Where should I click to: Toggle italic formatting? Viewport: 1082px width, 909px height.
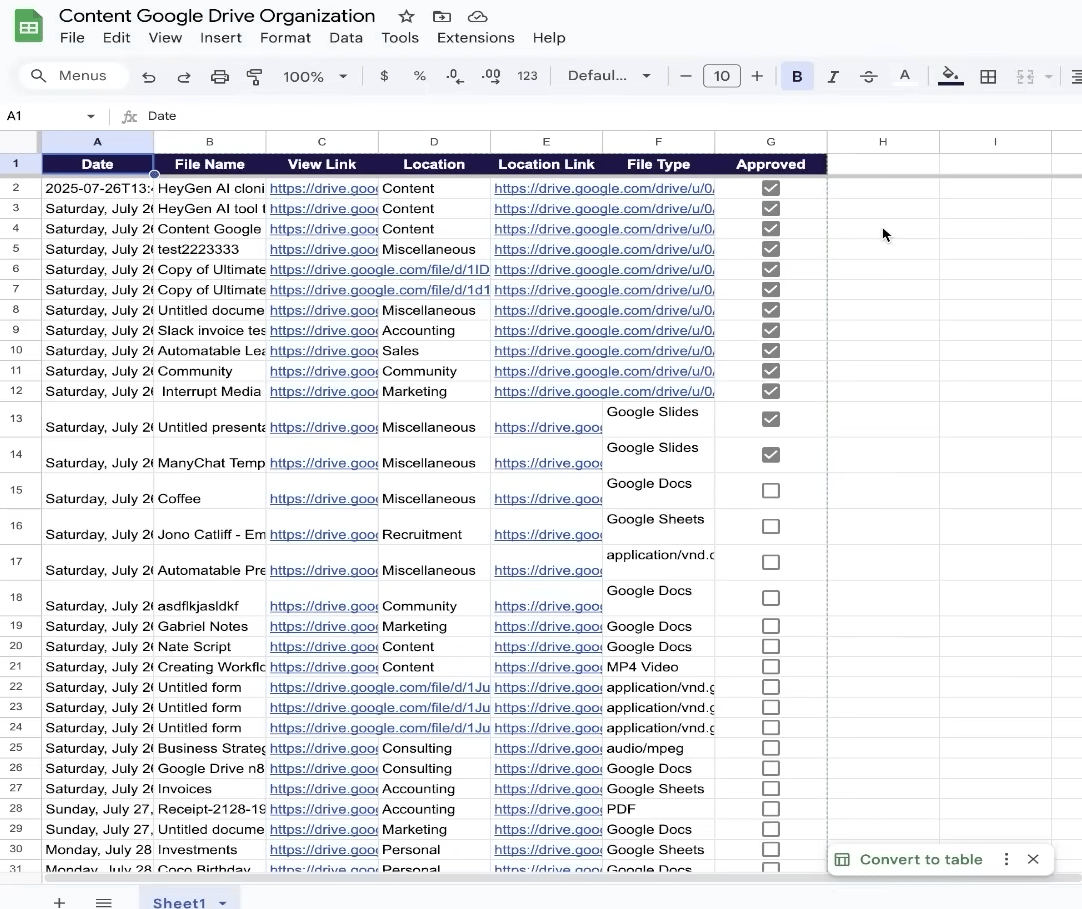point(833,77)
